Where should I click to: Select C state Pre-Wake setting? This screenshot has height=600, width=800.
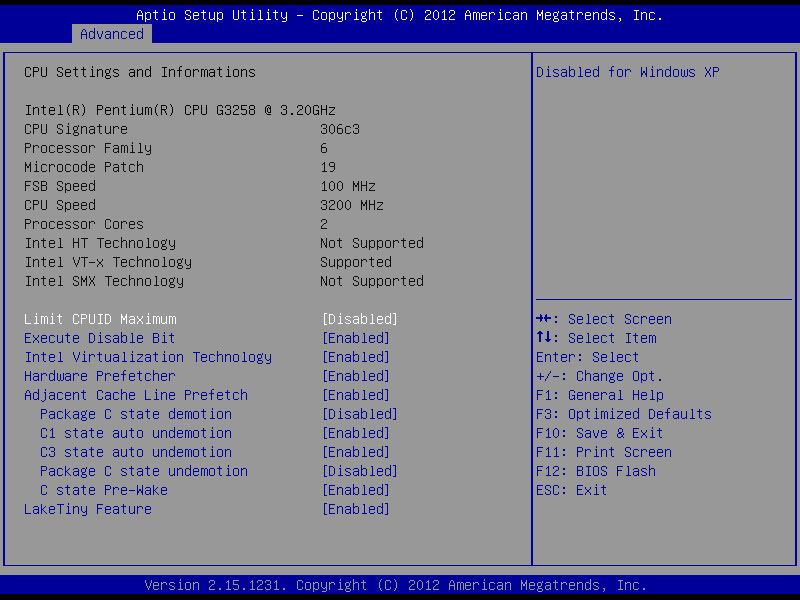pos(104,490)
